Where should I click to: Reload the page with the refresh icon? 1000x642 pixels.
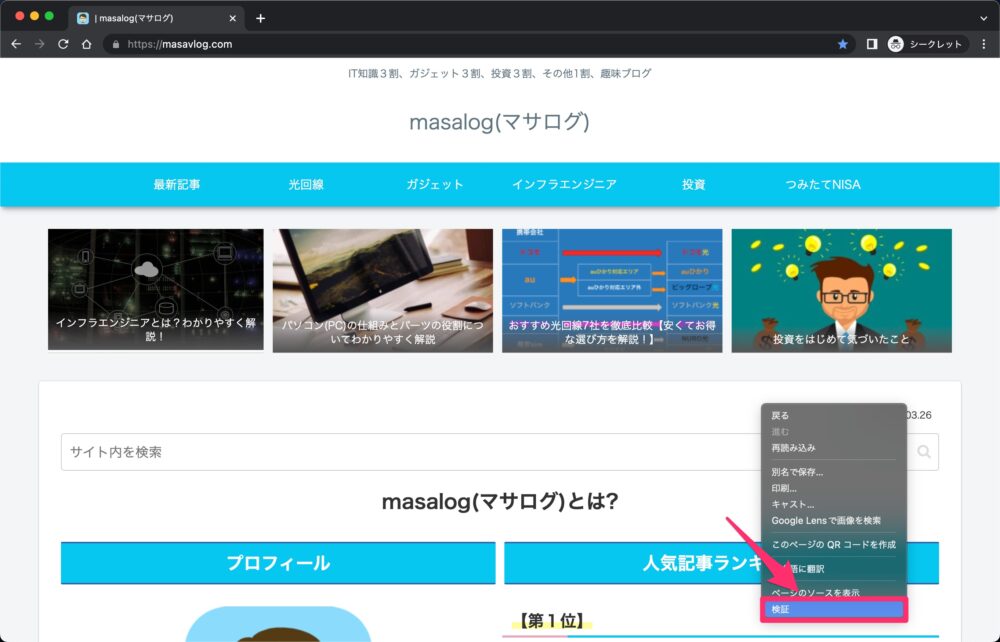(x=63, y=44)
